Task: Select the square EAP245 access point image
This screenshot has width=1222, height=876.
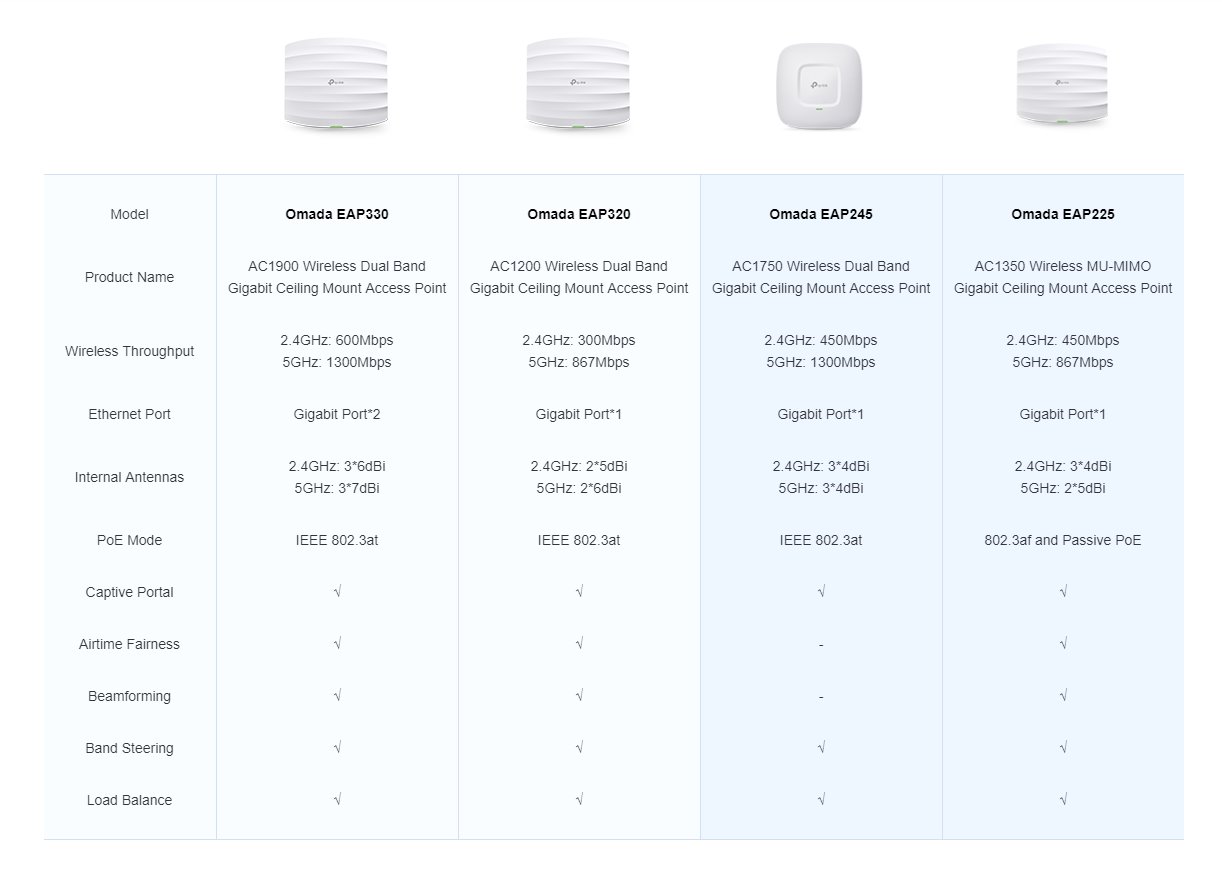Action: (820, 88)
